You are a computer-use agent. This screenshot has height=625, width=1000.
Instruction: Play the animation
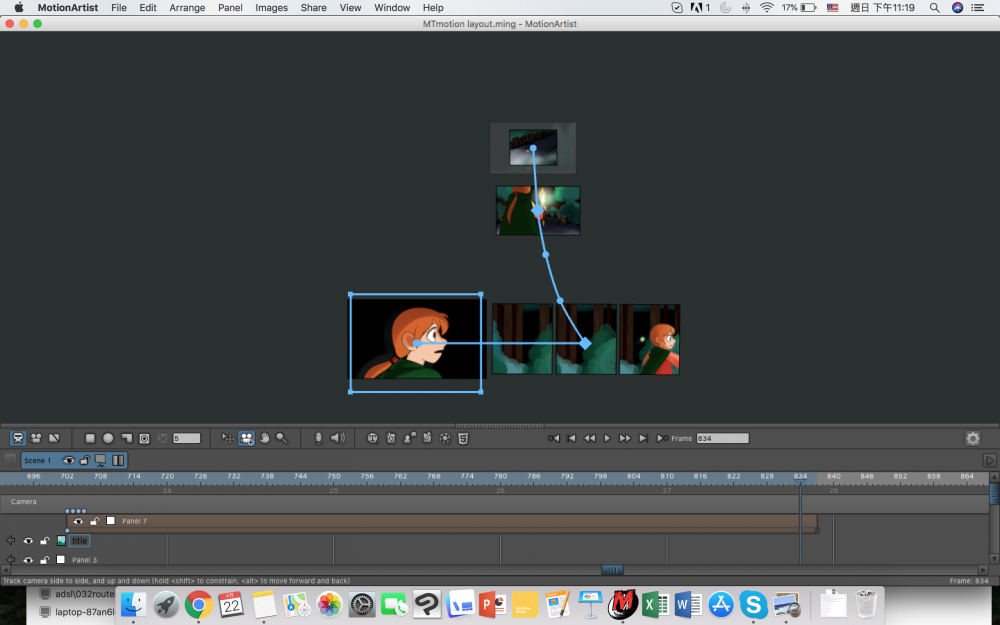[607, 438]
